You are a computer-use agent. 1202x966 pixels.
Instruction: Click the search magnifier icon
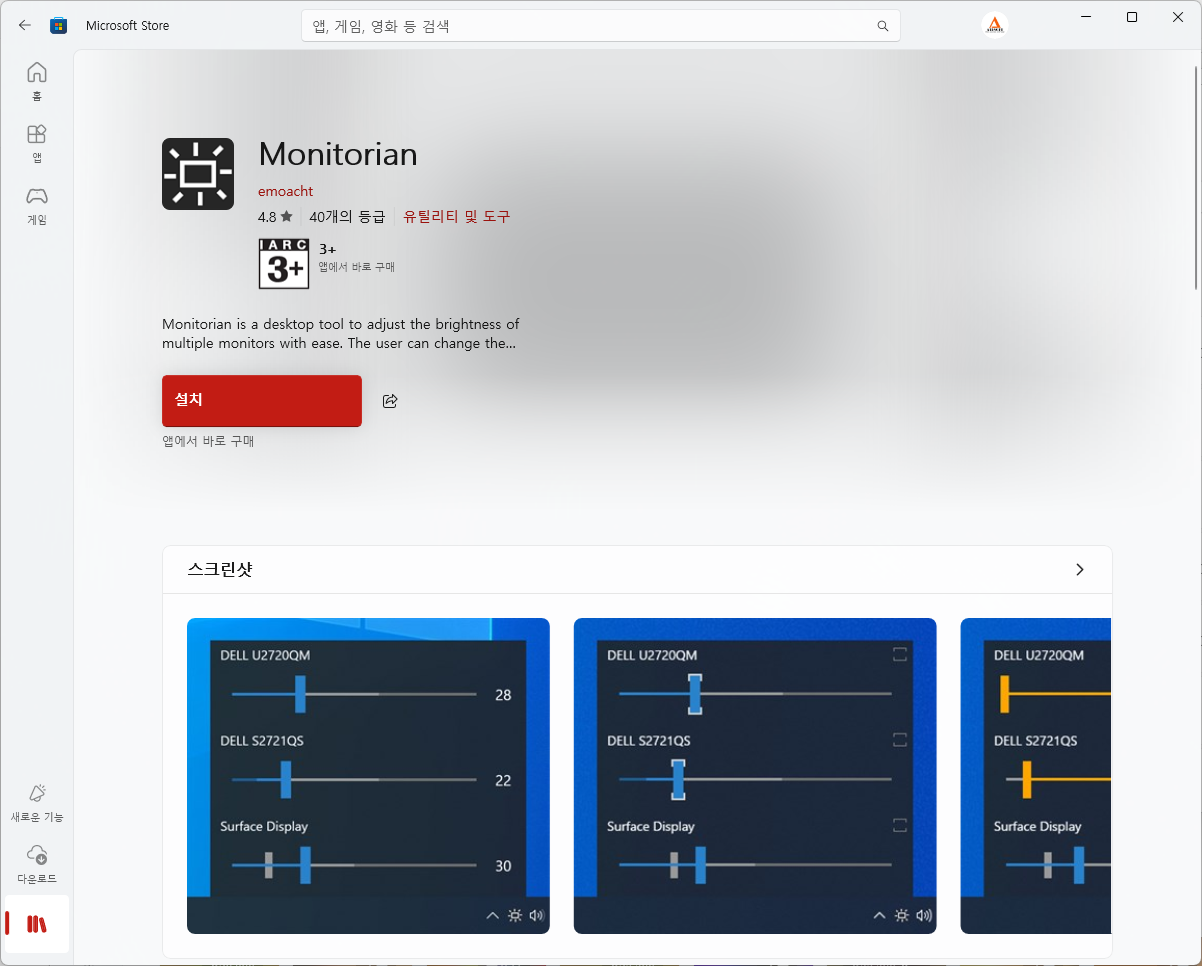click(x=882, y=26)
